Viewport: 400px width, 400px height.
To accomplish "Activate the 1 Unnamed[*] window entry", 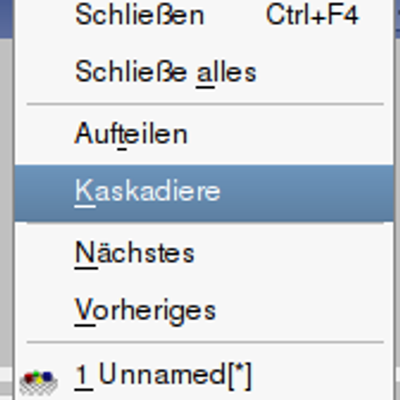I will point(204,375).
